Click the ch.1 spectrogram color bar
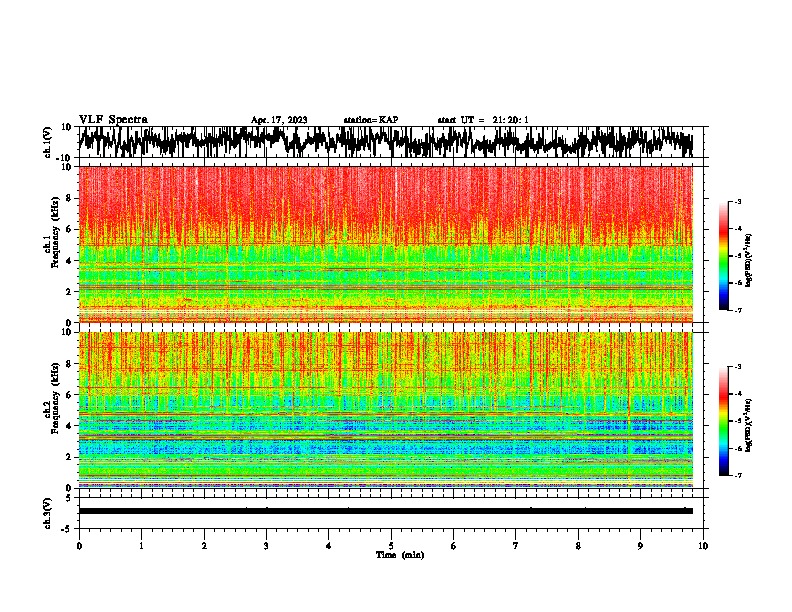This screenshot has height=612, width=792. click(x=723, y=256)
